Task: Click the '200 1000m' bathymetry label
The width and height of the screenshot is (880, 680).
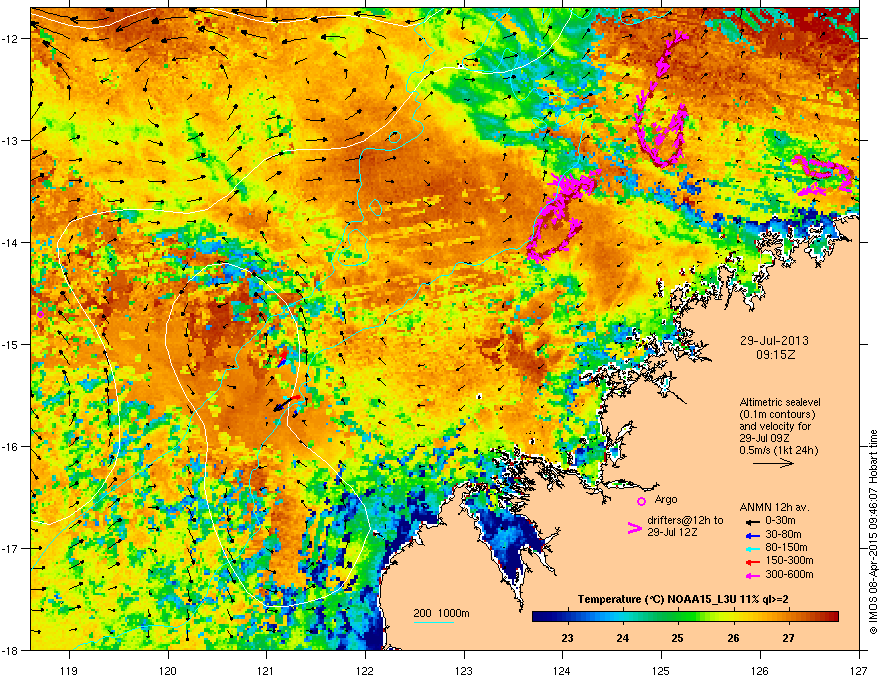Action: (442, 613)
